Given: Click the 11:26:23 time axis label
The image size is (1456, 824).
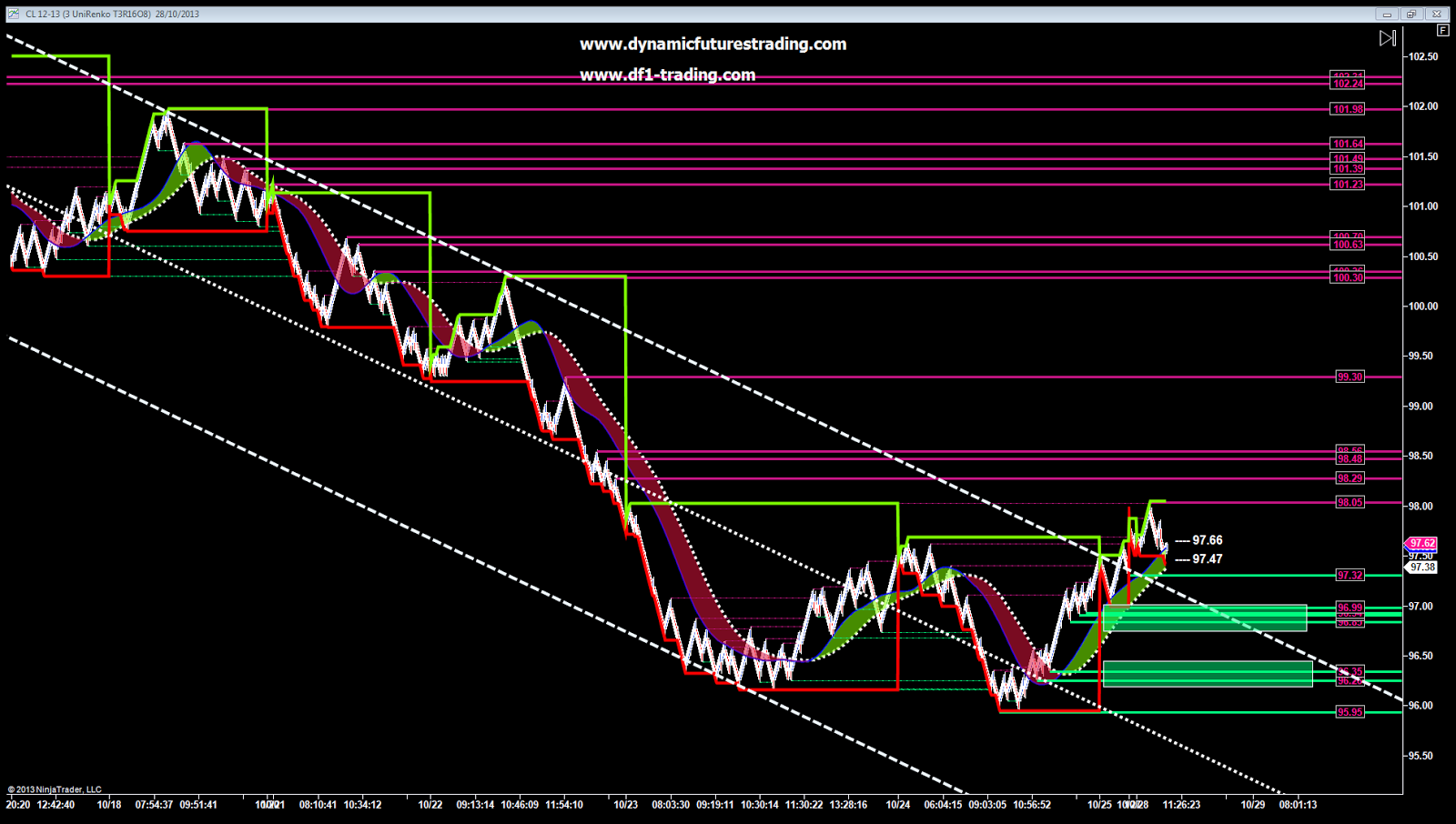Looking at the screenshot, I should (x=1181, y=805).
